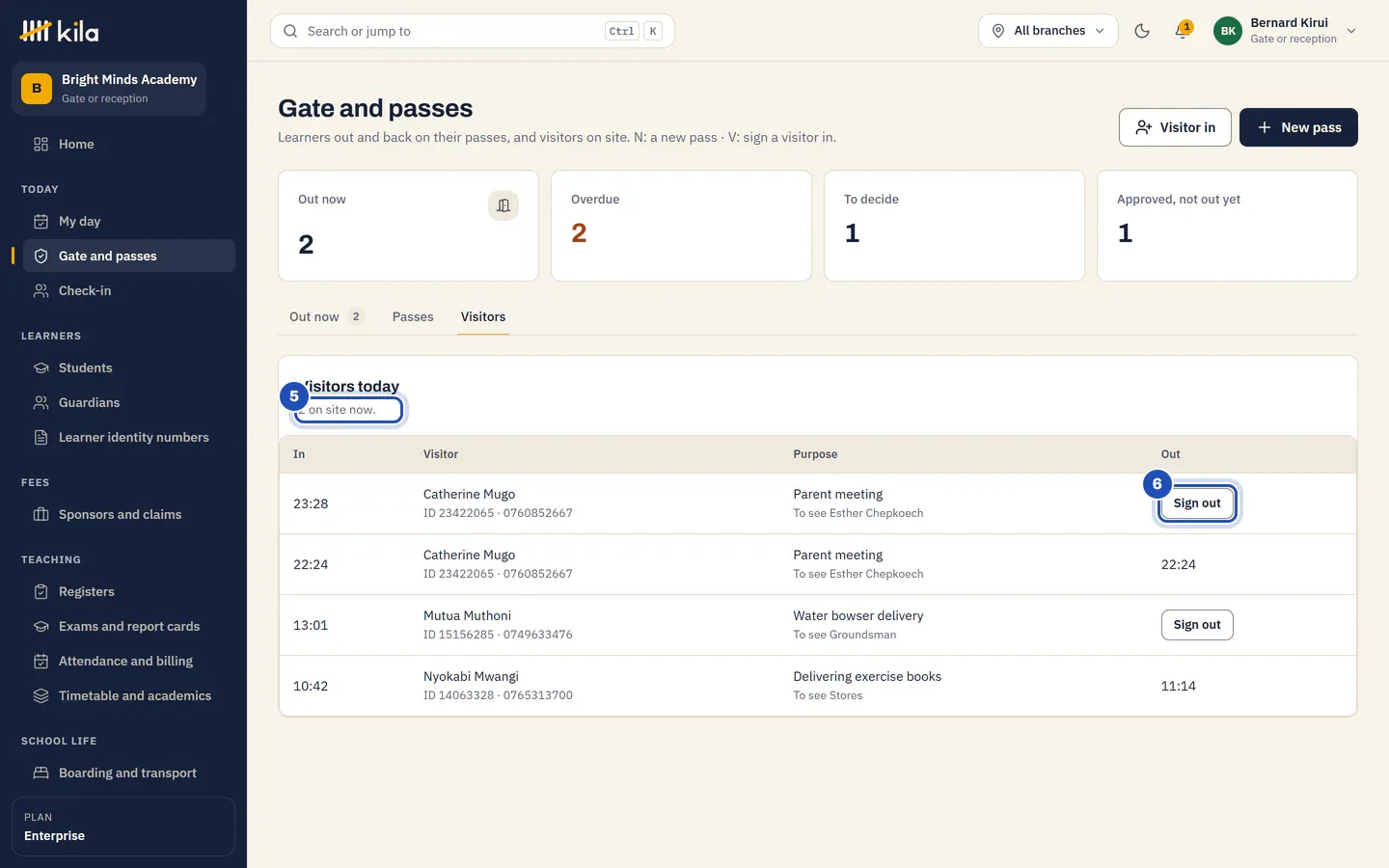Image resolution: width=1389 pixels, height=868 pixels.
Task: Click the Timetable and academics layers icon
Action: click(41, 695)
